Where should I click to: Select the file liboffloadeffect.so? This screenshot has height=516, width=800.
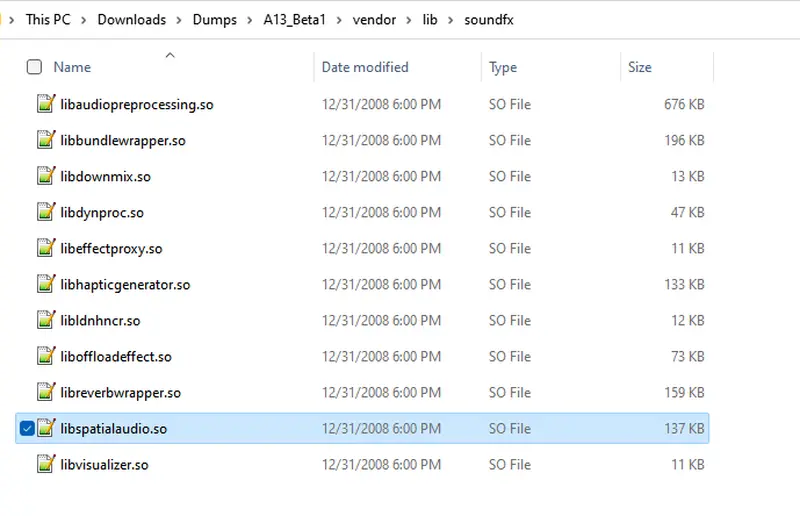116,356
